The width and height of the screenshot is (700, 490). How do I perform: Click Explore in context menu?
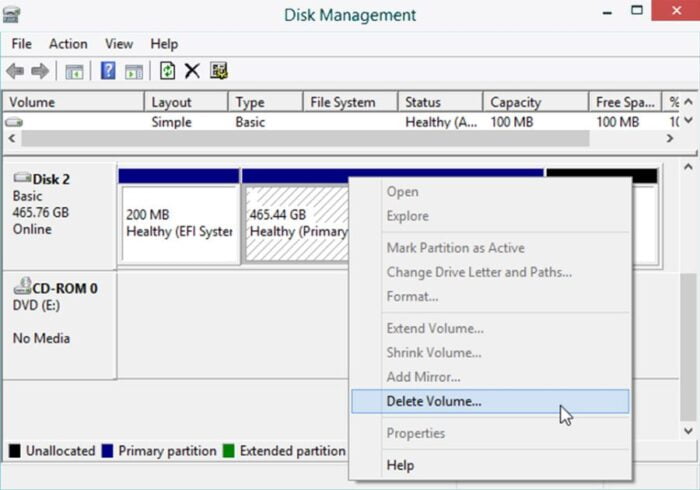click(490, 216)
